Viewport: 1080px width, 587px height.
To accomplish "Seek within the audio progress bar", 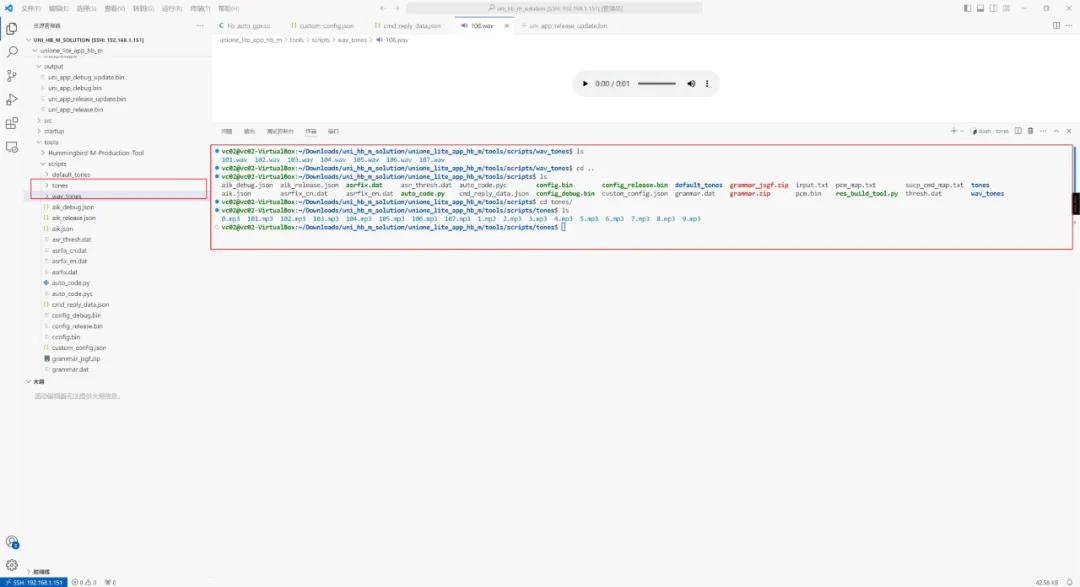I will tap(656, 83).
